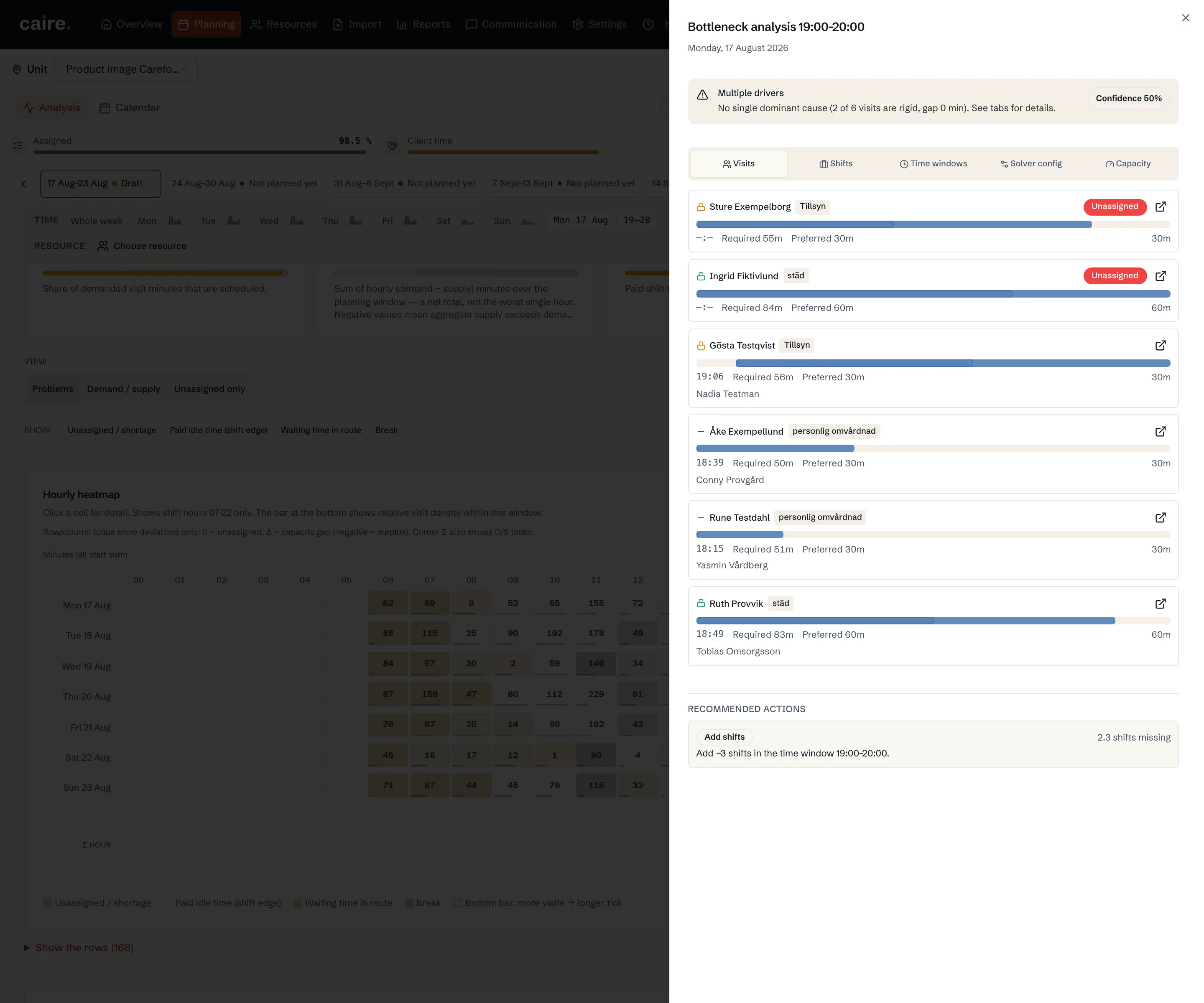Open Ruth Provvik visit external link icon
This screenshot has width=1204, height=1003.
[1161, 603]
